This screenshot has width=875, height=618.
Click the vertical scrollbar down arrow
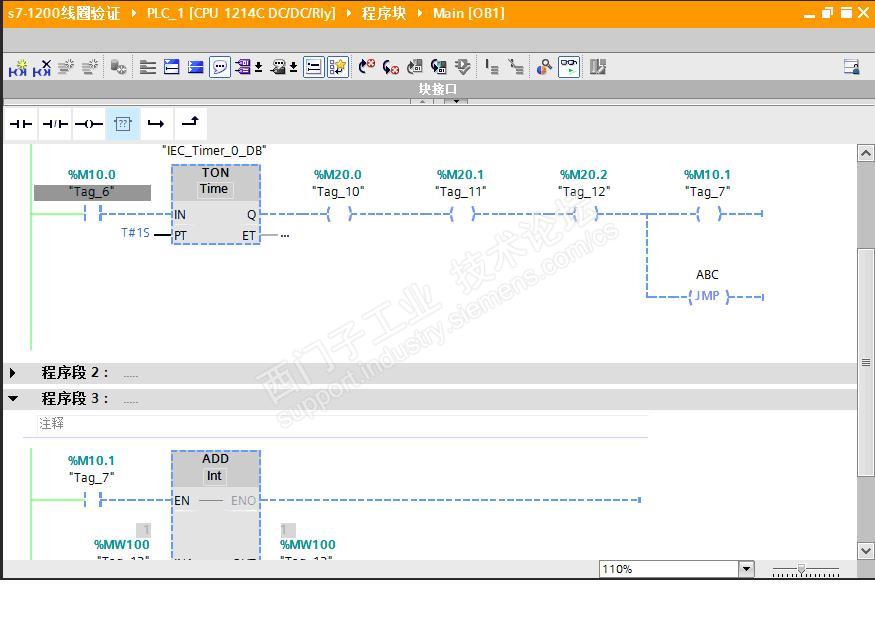[866, 550]
